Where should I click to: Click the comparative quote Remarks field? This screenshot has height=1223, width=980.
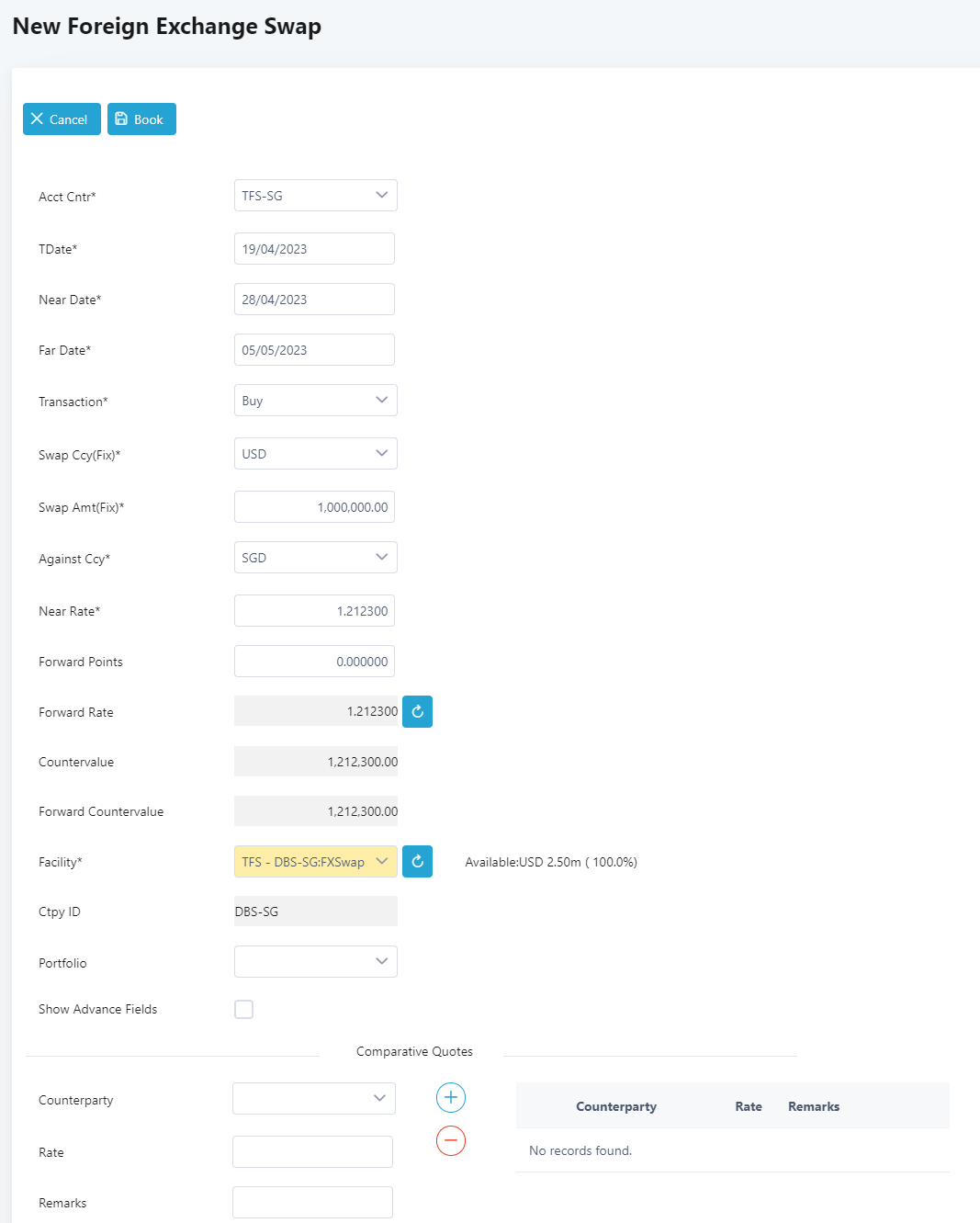pyautogui.click(x=312, y=1202)
